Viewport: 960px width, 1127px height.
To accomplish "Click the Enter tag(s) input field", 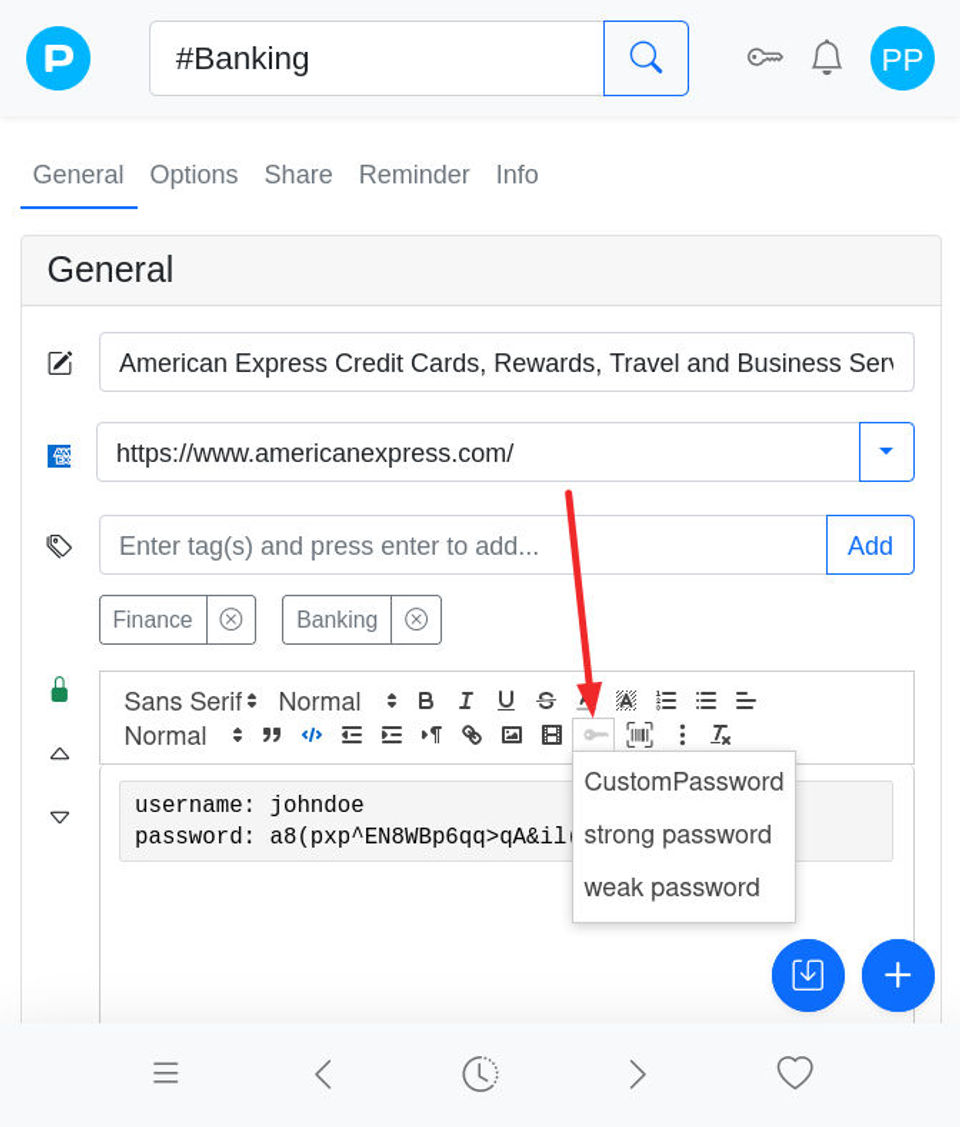I will (x=463, y=546).
